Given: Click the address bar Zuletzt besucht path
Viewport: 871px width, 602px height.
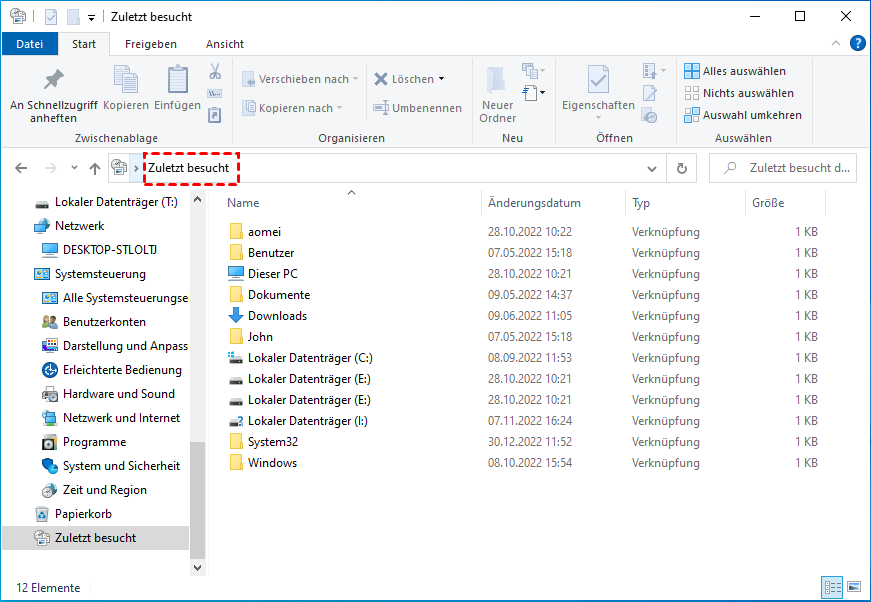Looking at the screenshot, I should [x=188, y=168].
